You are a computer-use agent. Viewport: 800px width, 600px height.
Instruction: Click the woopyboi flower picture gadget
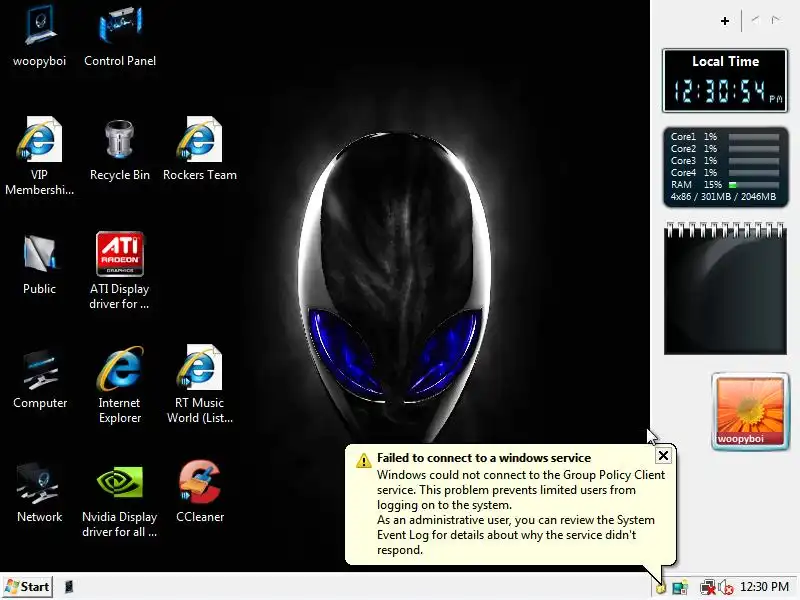click(x=750, y=412)
